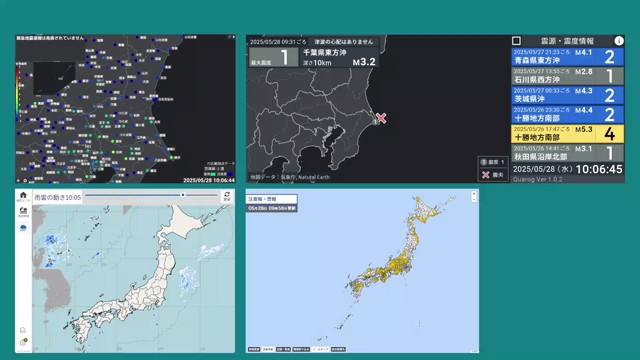Select the blue rain cloud sidebar icon
The image size is (640, 360).
click(23, 228)
